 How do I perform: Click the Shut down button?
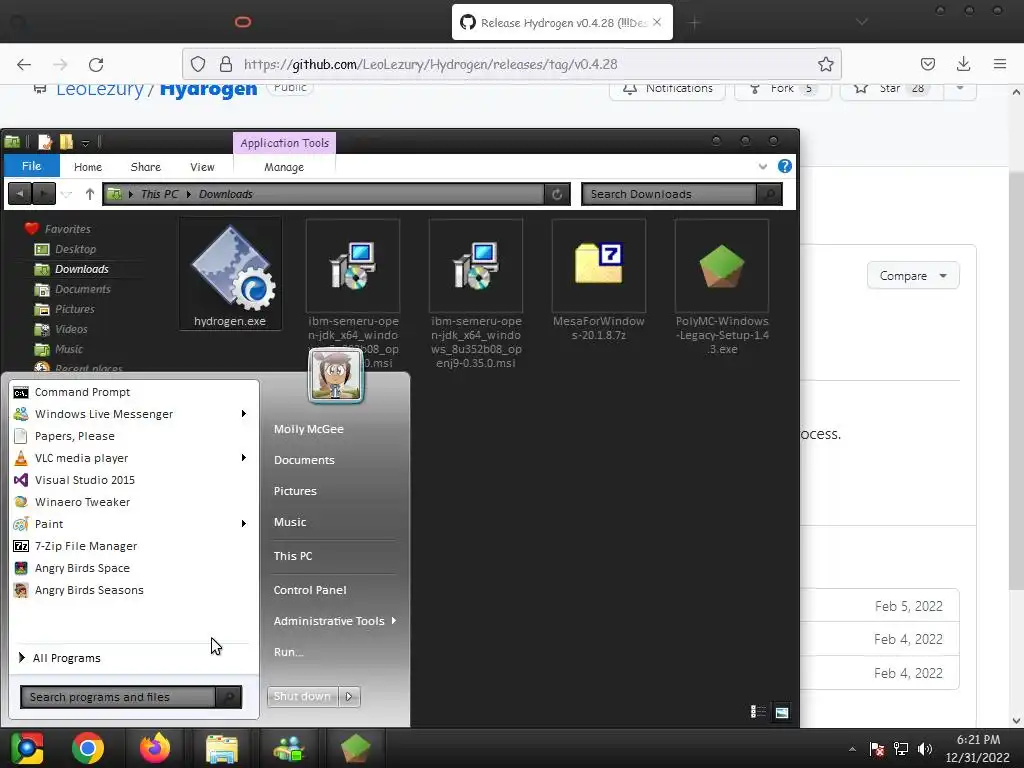pyautogui.click(x=302, y=696)
